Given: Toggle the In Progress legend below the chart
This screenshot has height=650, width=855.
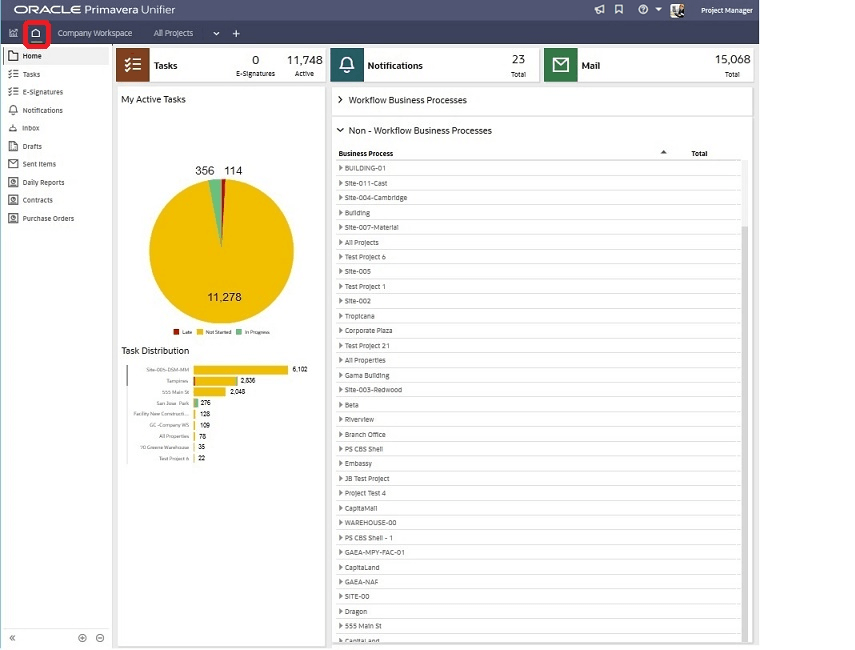Looking at the screenshot, I should tap(253, 330).
